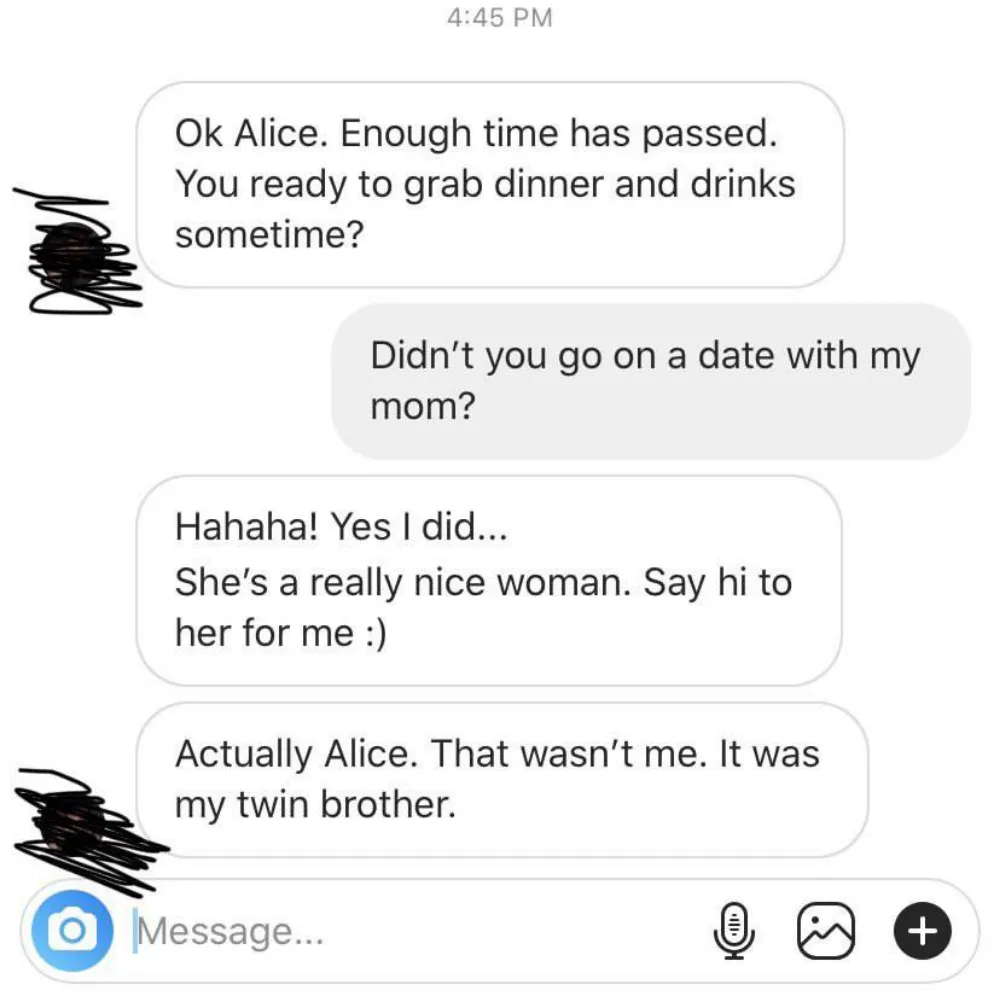Open the camera from the blue icon
Image resolution: width=1000 pixels, height=1000 pixels.
[x=72, y=930]
